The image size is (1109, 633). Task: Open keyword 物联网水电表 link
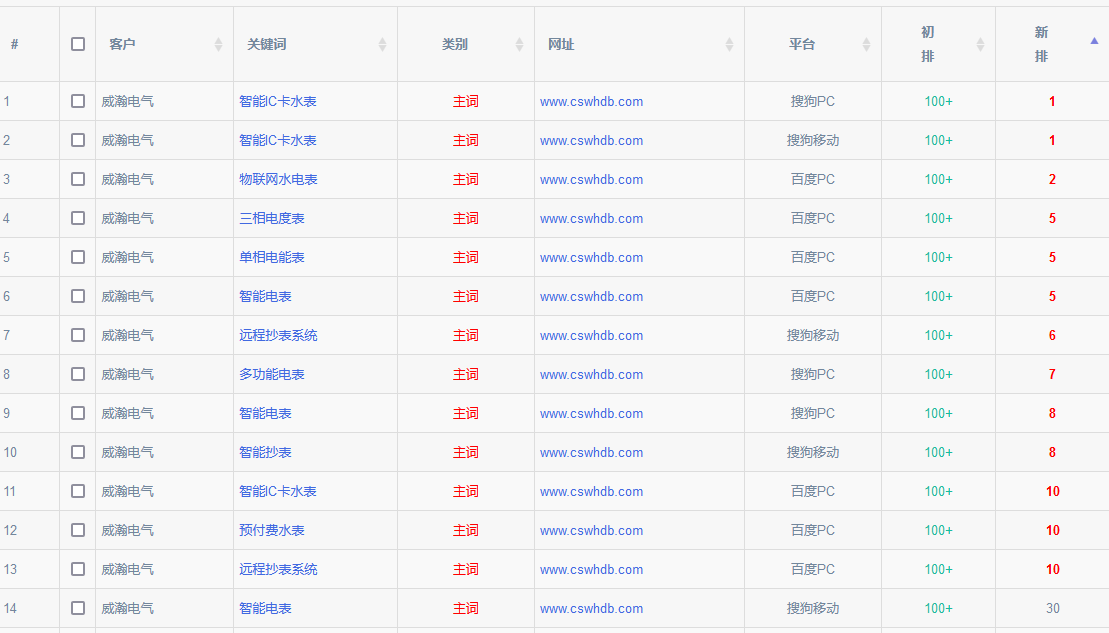point(278,179)
